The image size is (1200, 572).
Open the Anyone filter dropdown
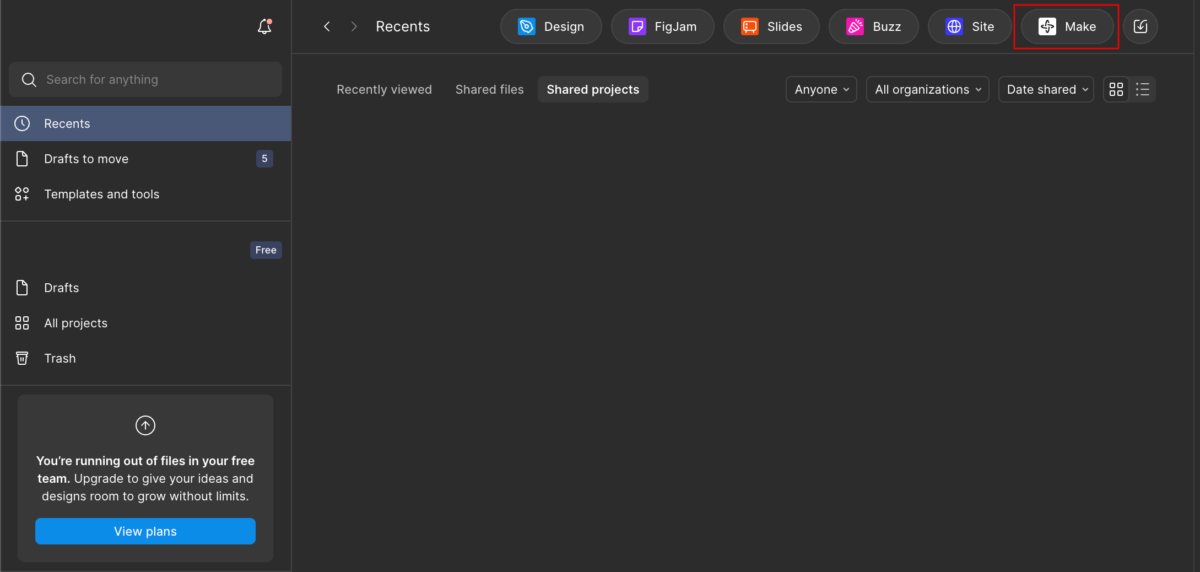click(822, 90)
